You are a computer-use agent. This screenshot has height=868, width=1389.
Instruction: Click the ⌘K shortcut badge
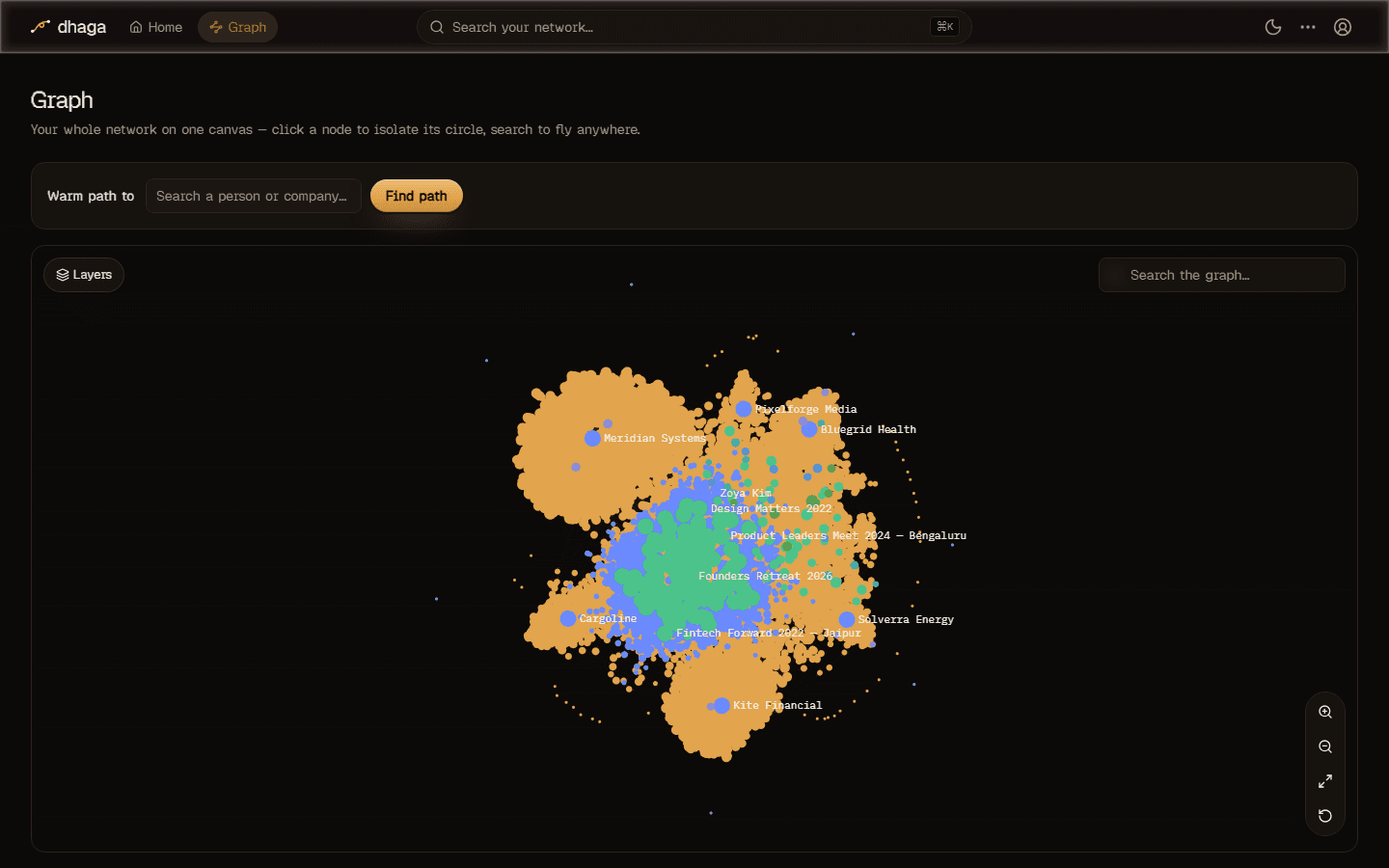(x=944, y=27)
